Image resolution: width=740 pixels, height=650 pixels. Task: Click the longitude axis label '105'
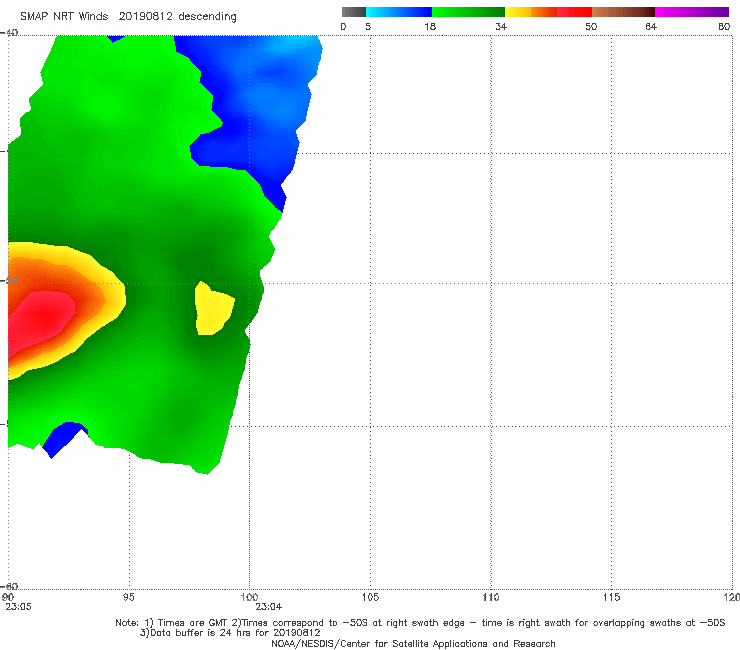coord(370,597)
